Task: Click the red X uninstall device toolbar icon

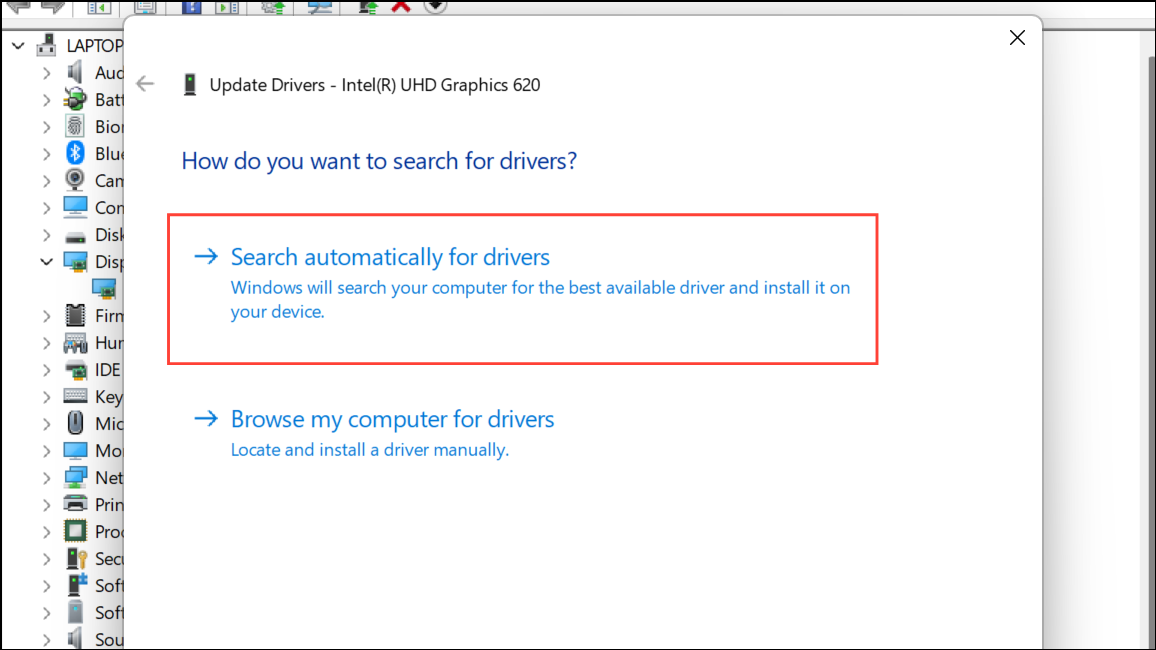Action: click(401, 7)
